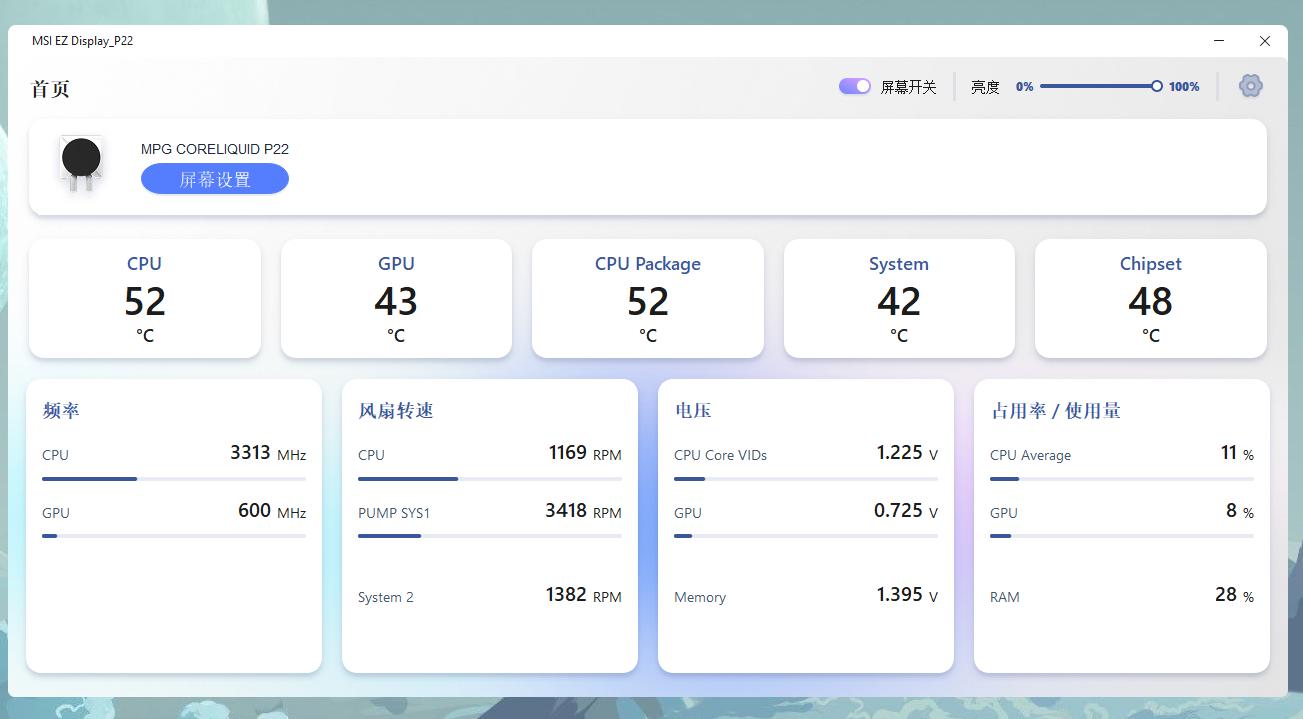The width and height of the screenshot is (1303, 719).
Task: Click the CPU Average usage progress bar
Action: coord(1122,479)
